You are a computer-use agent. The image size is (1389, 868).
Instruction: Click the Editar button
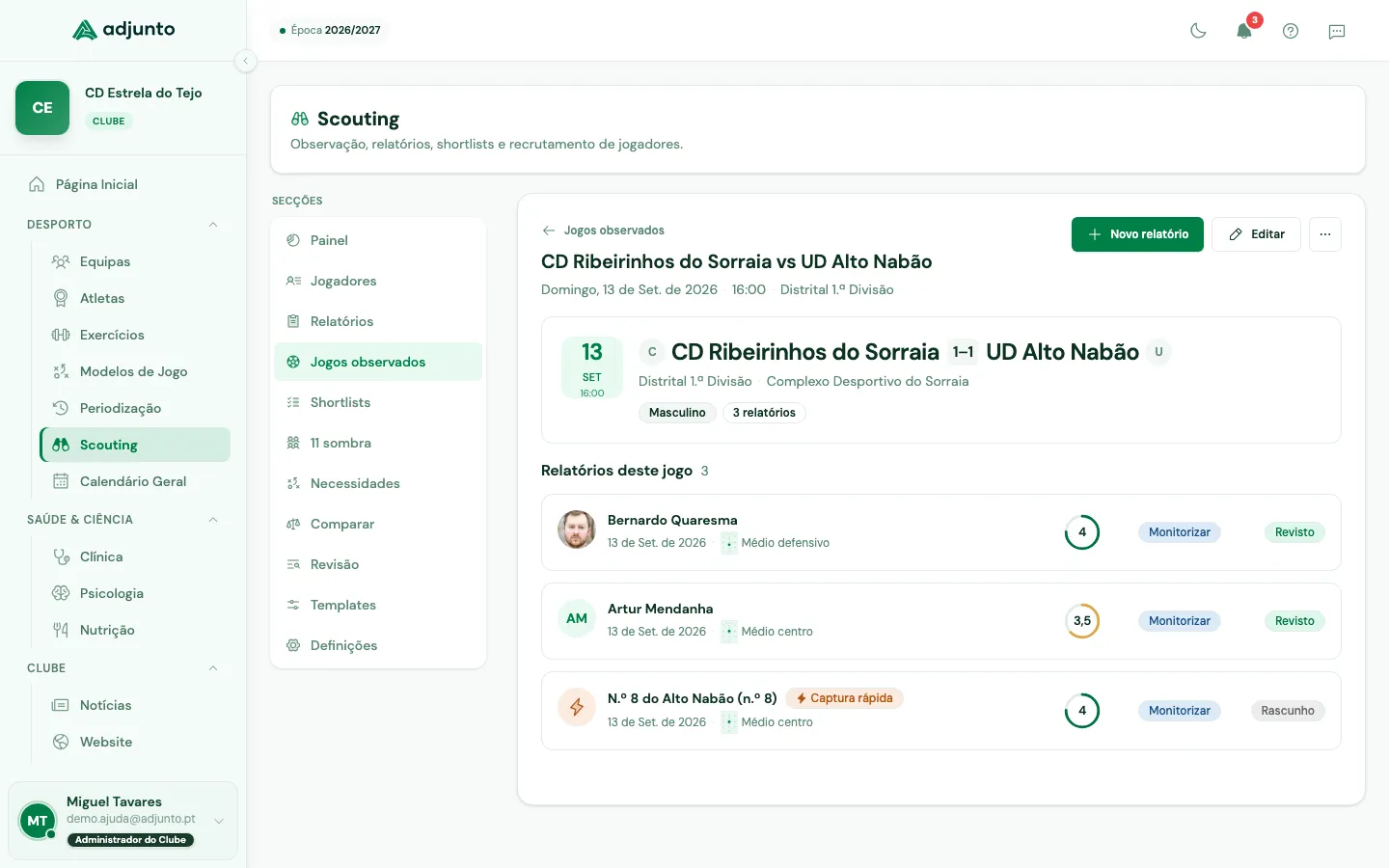[x=1256, y=234]
